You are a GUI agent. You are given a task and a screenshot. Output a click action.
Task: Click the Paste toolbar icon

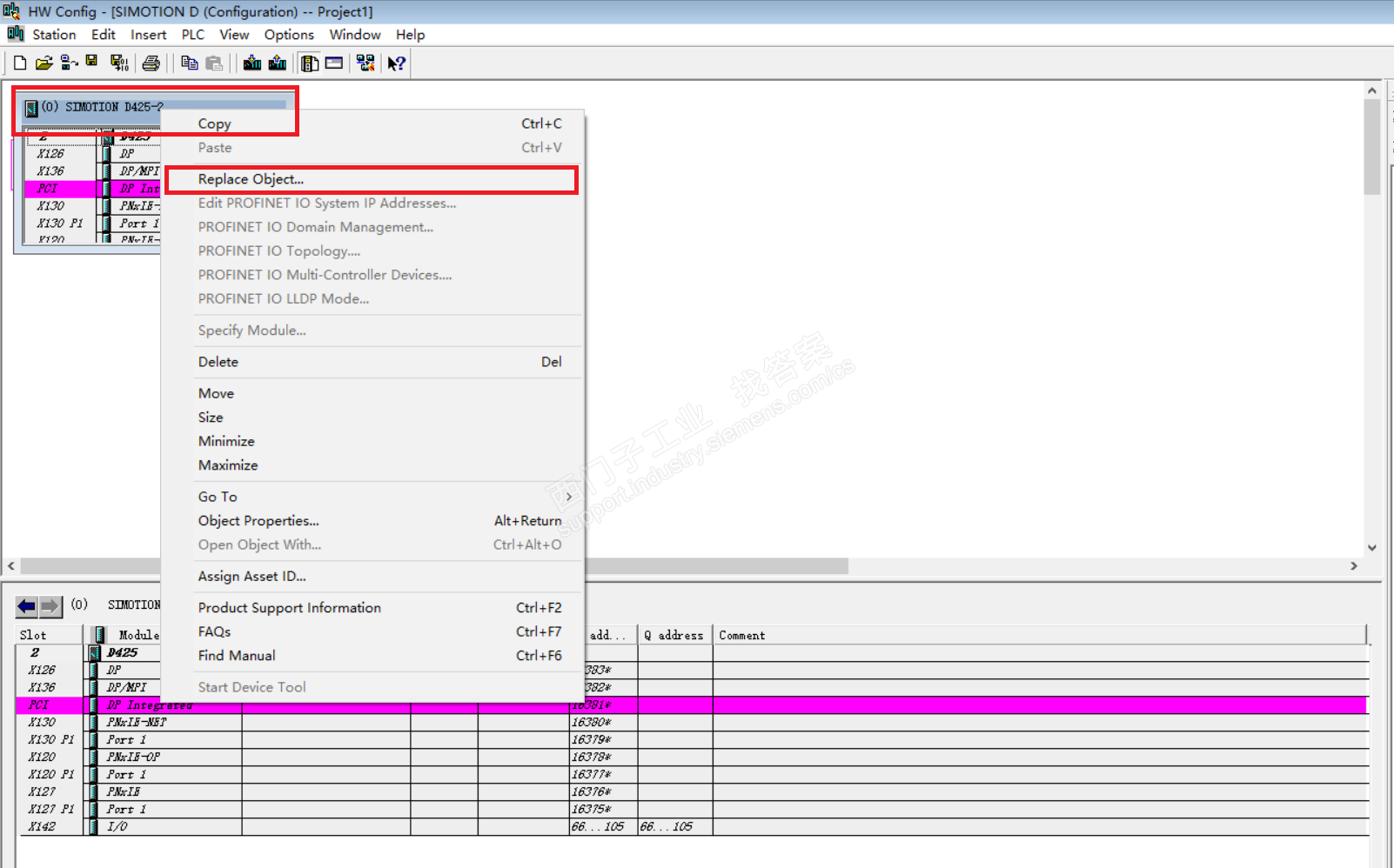pos(214,63)
